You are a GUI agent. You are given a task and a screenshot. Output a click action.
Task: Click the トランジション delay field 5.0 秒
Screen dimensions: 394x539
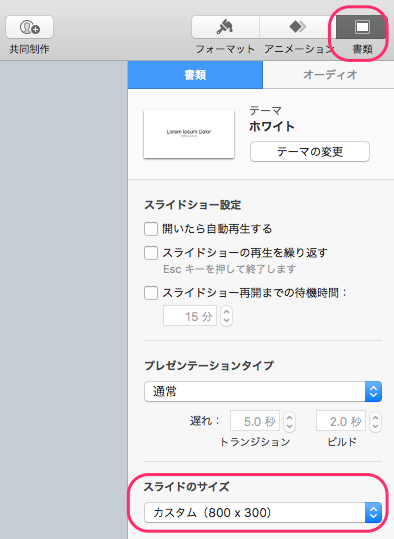(255, 421)
